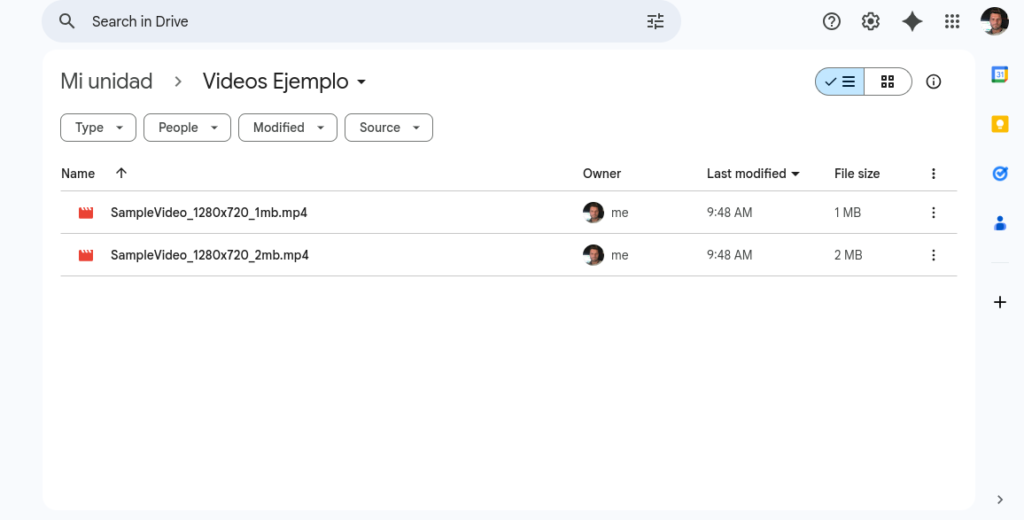Open Drive settings gear icon

pyautogui.click(x=871, y=22)
